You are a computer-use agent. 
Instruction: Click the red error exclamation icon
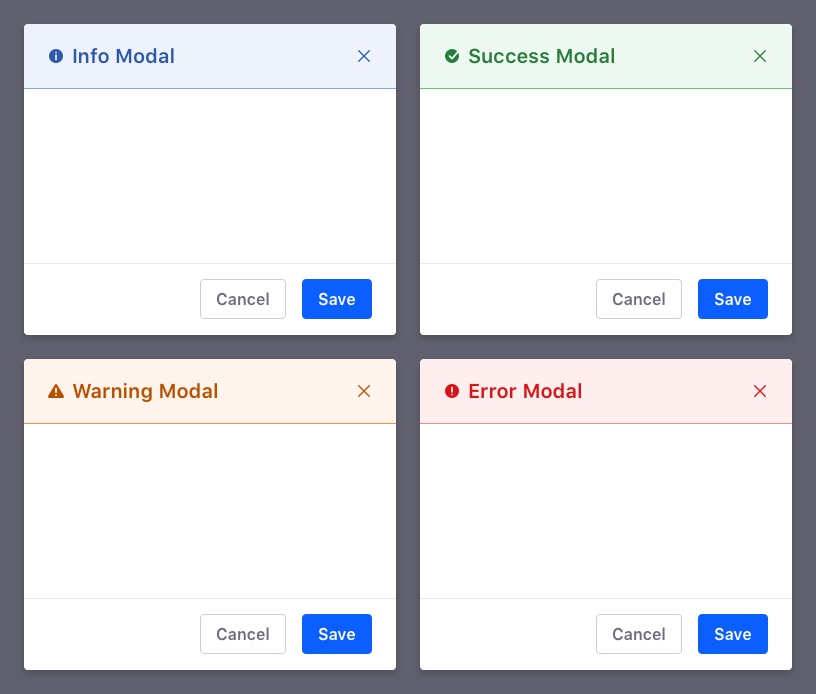click(x=452, y=391)
